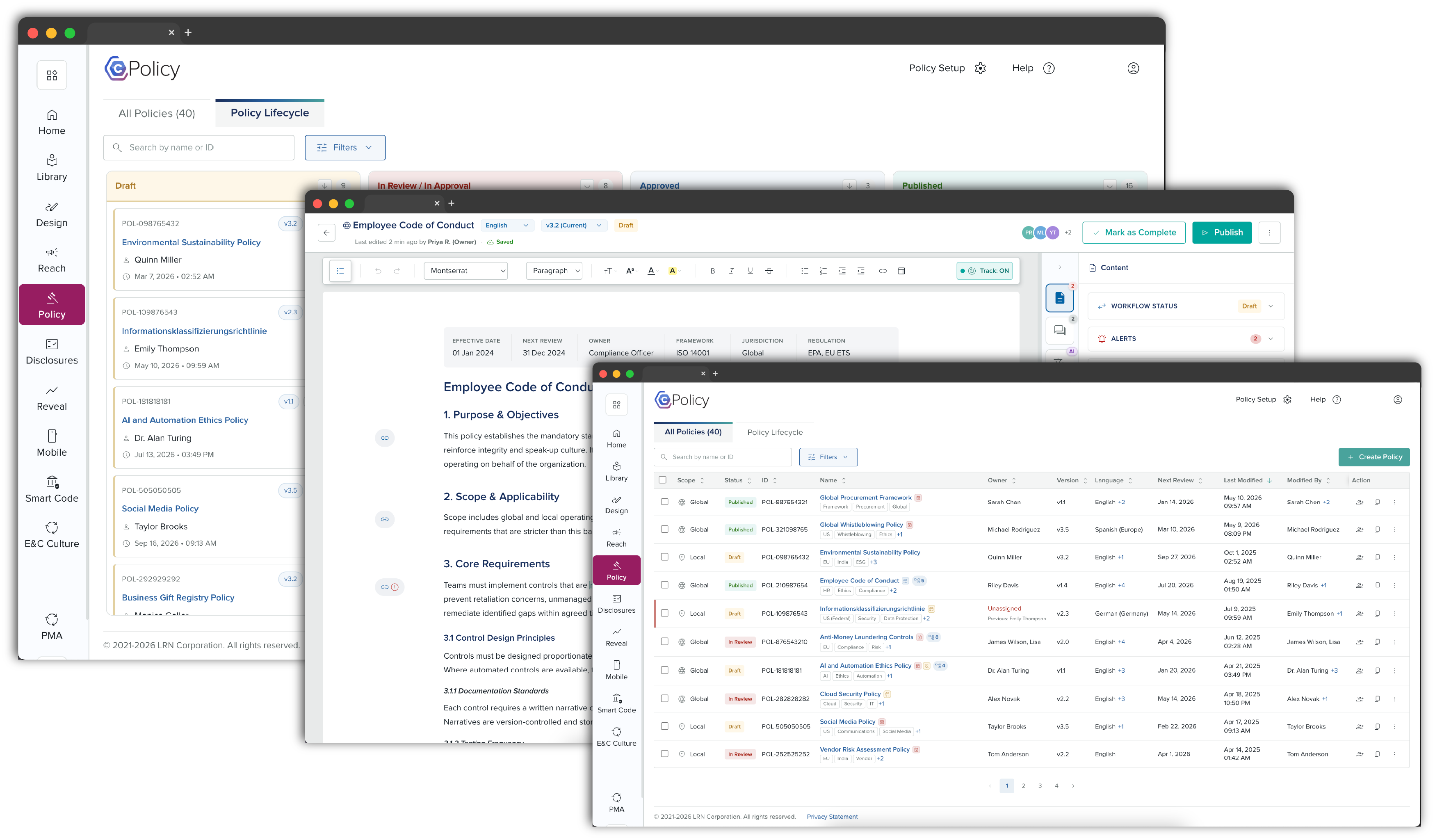Open Library in the back window sidebar

(x=52, y=167)
